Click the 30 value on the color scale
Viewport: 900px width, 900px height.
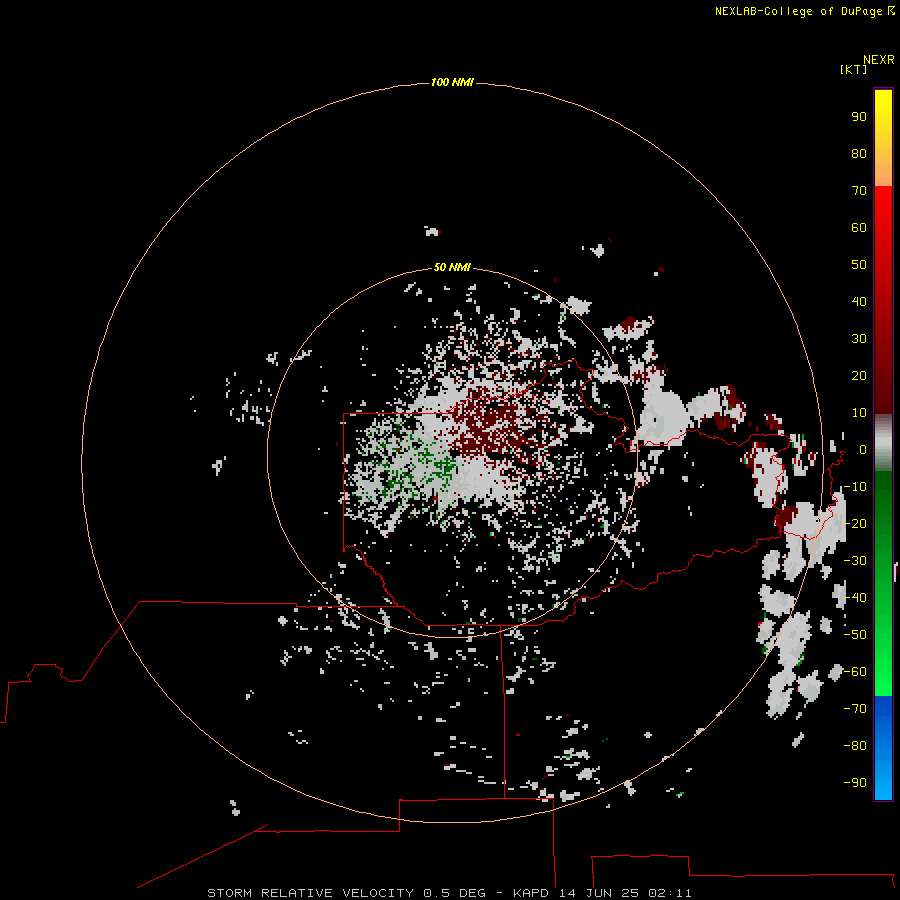tap(859, 339)
